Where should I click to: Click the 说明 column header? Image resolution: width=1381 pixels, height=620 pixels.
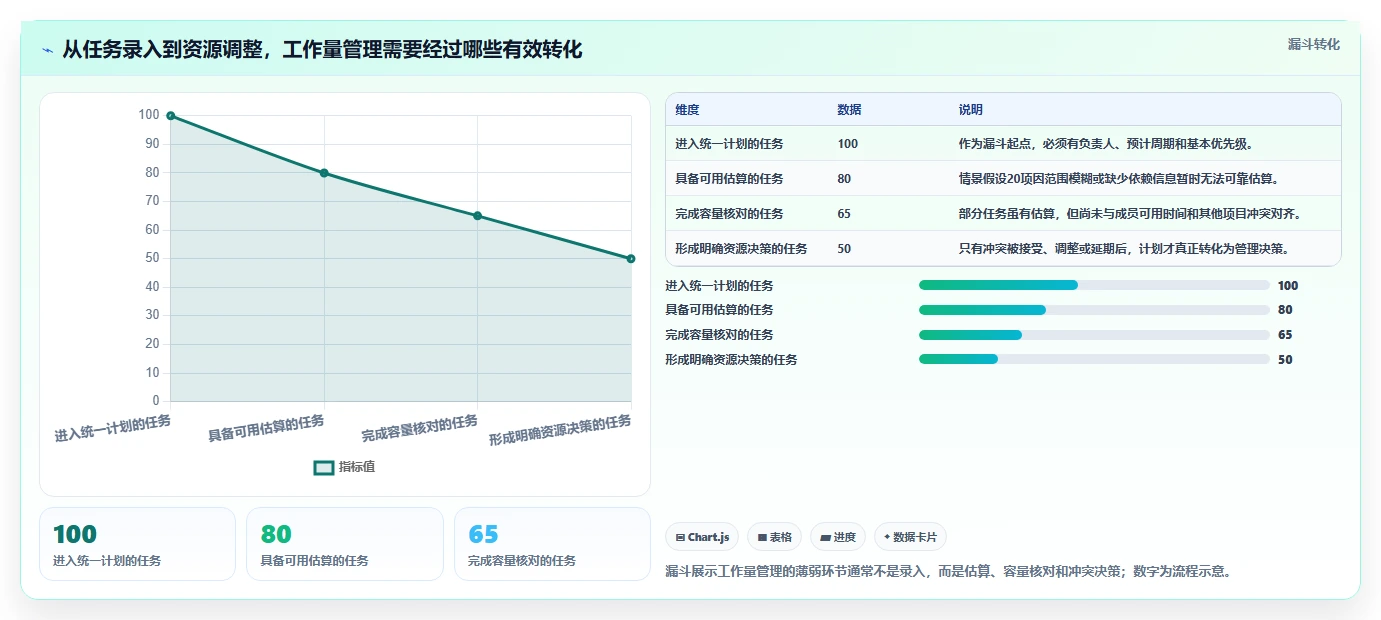(970, 110)
